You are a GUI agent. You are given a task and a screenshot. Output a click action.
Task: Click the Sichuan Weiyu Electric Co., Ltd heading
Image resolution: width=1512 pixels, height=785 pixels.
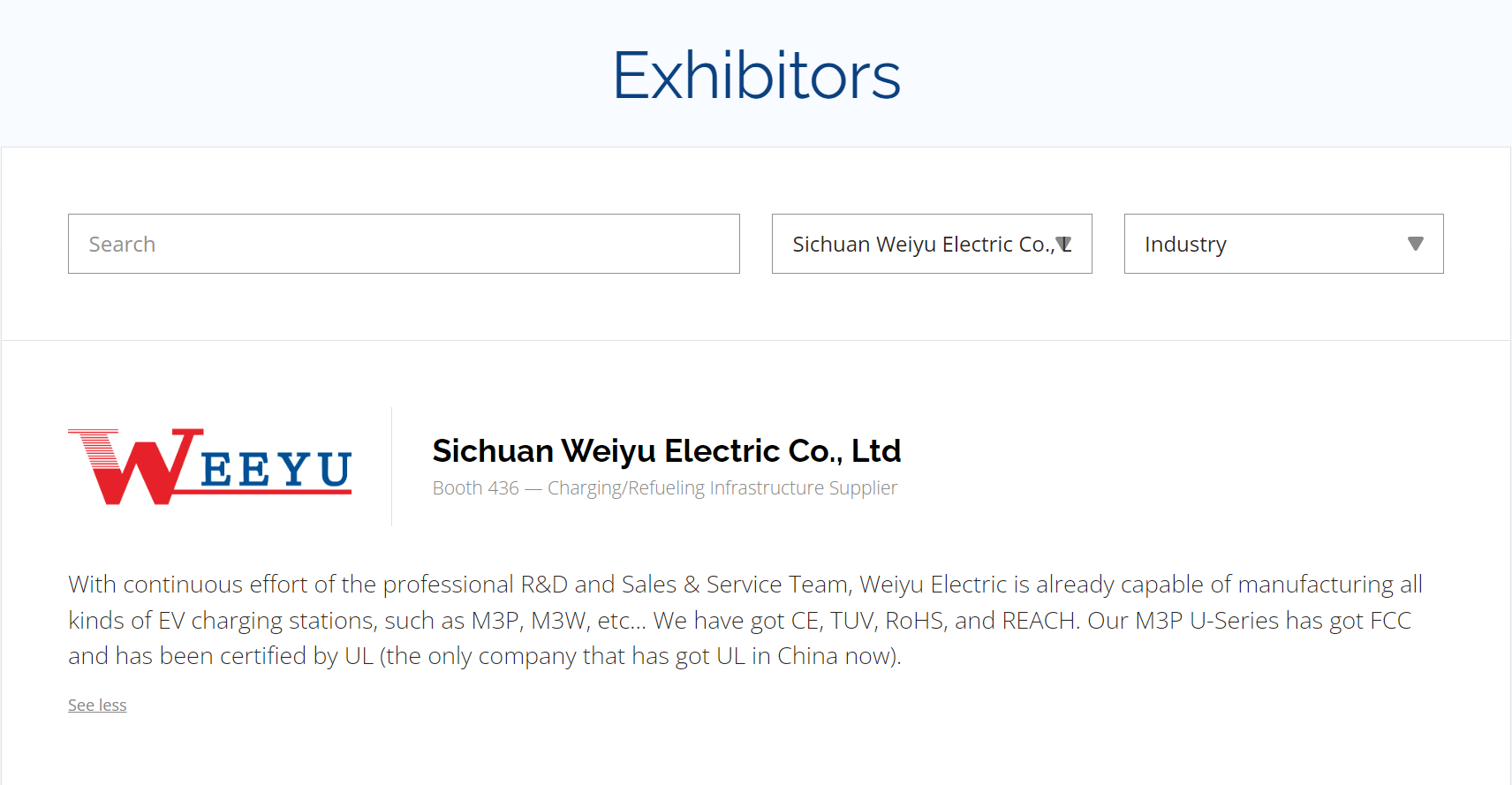tap(667, 451)
